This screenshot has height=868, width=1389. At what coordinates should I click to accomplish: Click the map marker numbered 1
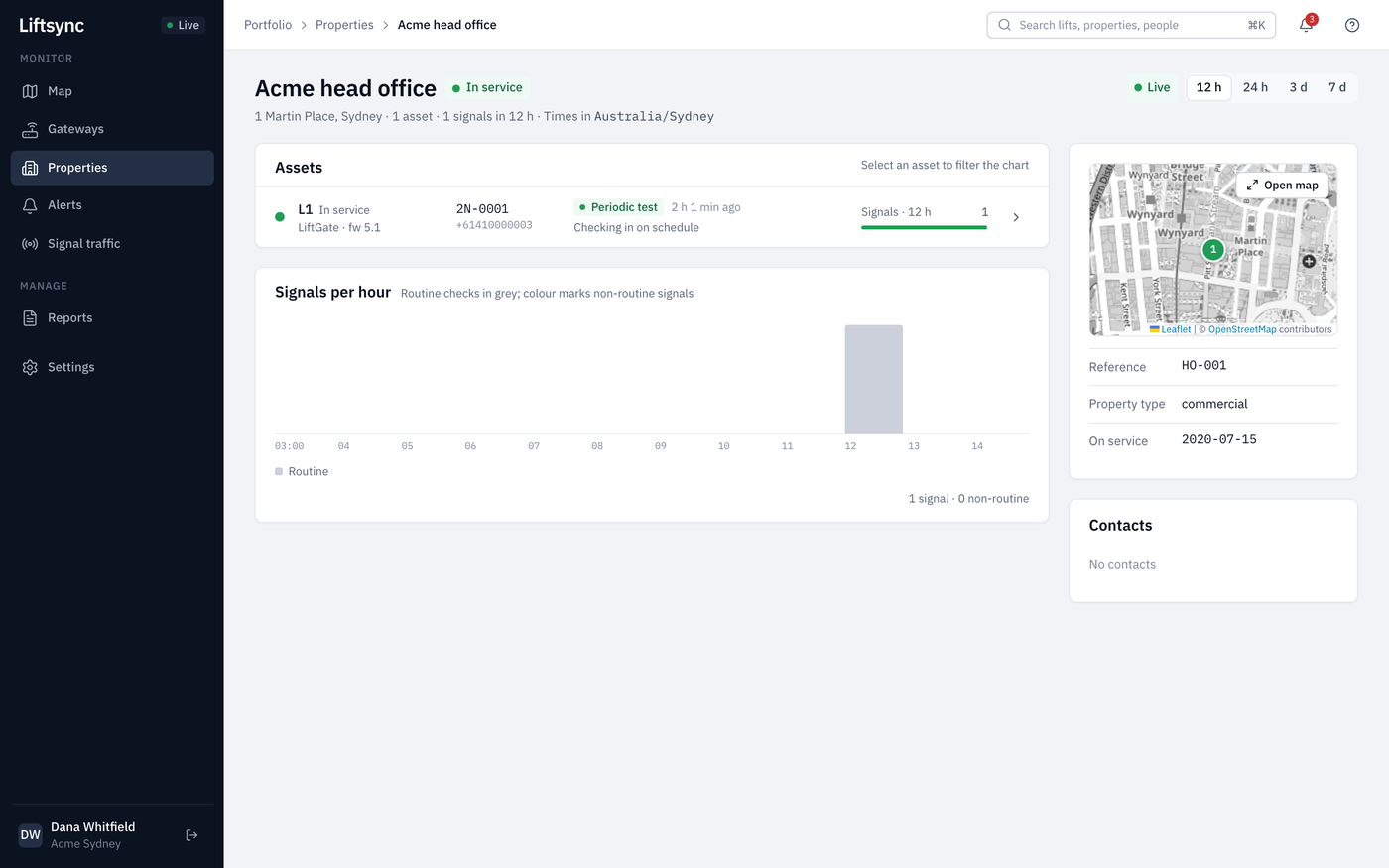click(x=1212, y=250)
